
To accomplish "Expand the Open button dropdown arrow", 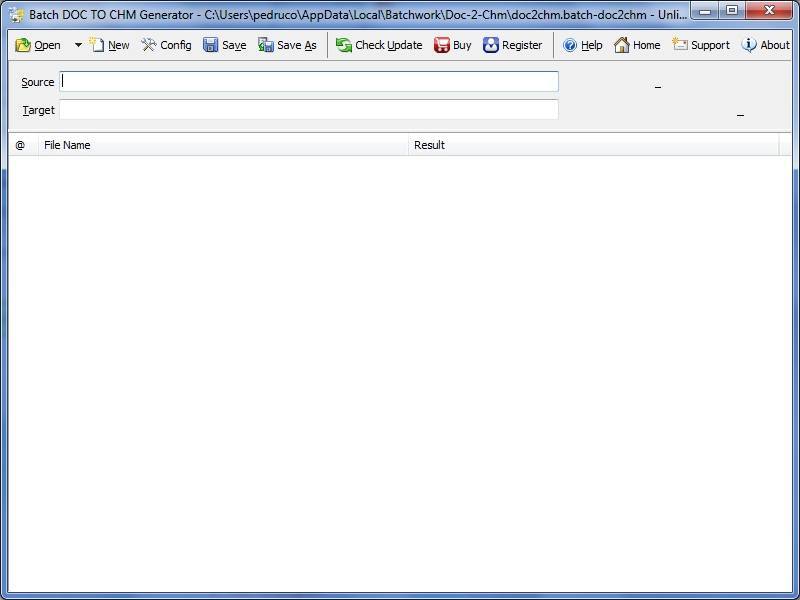I will coord(78,45).
